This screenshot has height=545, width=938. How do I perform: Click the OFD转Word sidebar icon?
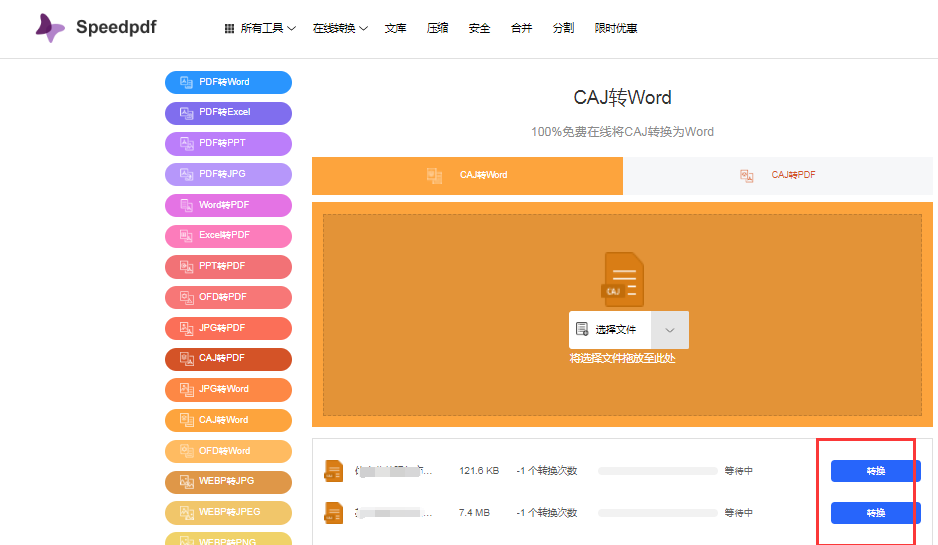[187, 451]
